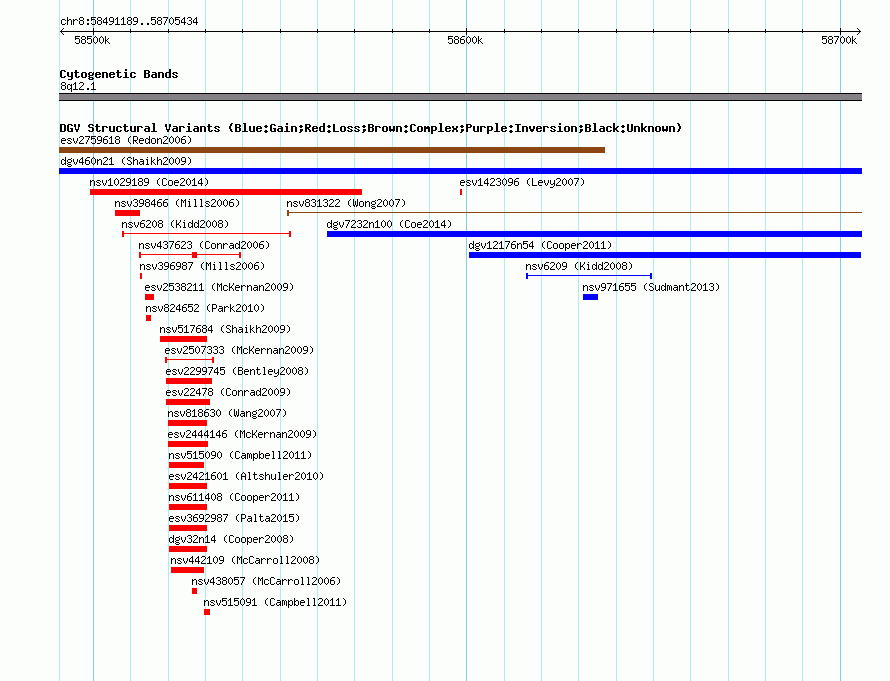Click the nsv517684 (Shaikh2009) red bar
This screenshot has height=681, width=890.
tap(183, 339)
